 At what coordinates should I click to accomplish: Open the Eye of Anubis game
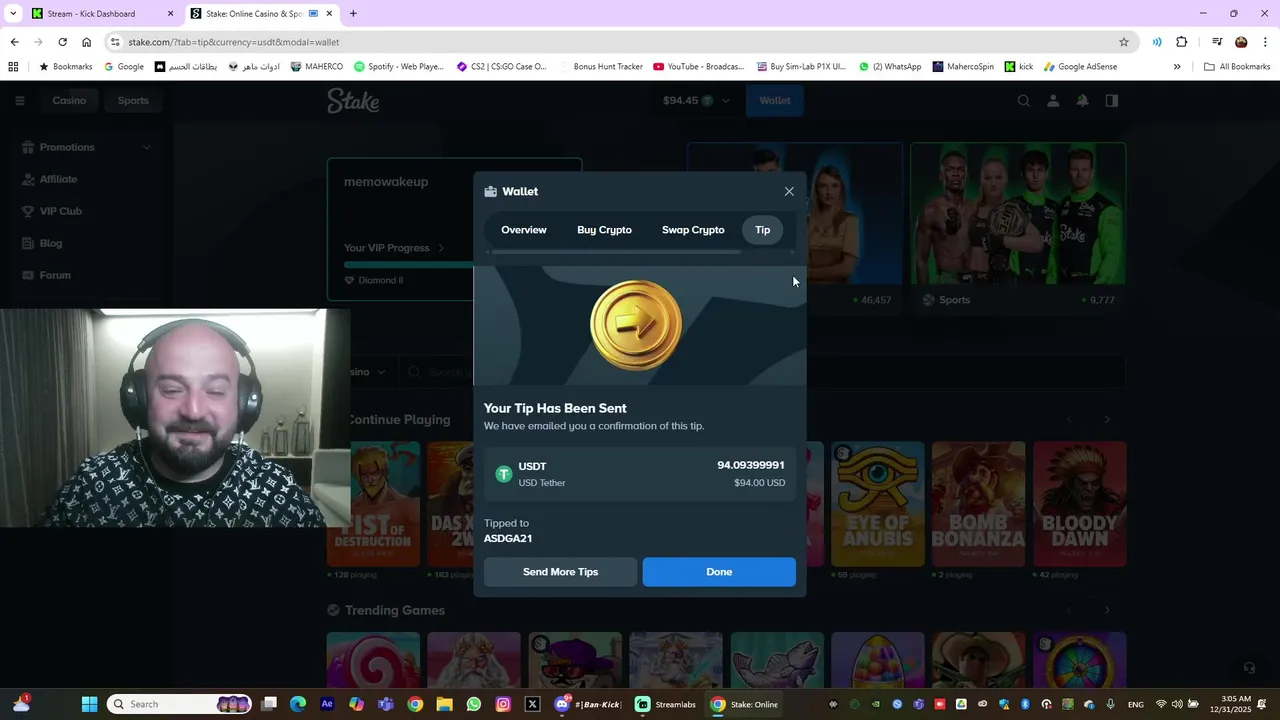point(878,504)
